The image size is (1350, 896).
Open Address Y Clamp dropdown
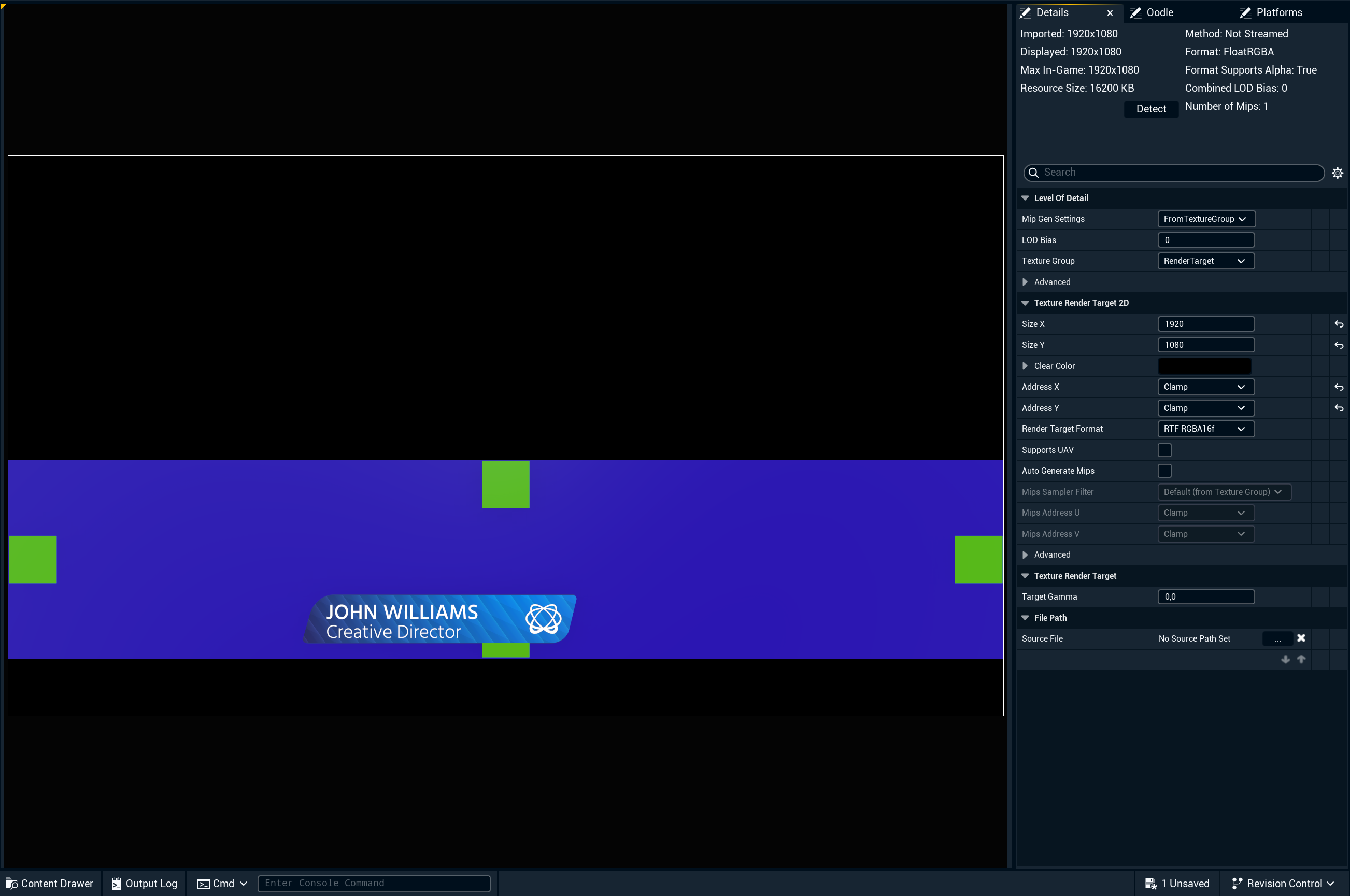pos(1206,408)
